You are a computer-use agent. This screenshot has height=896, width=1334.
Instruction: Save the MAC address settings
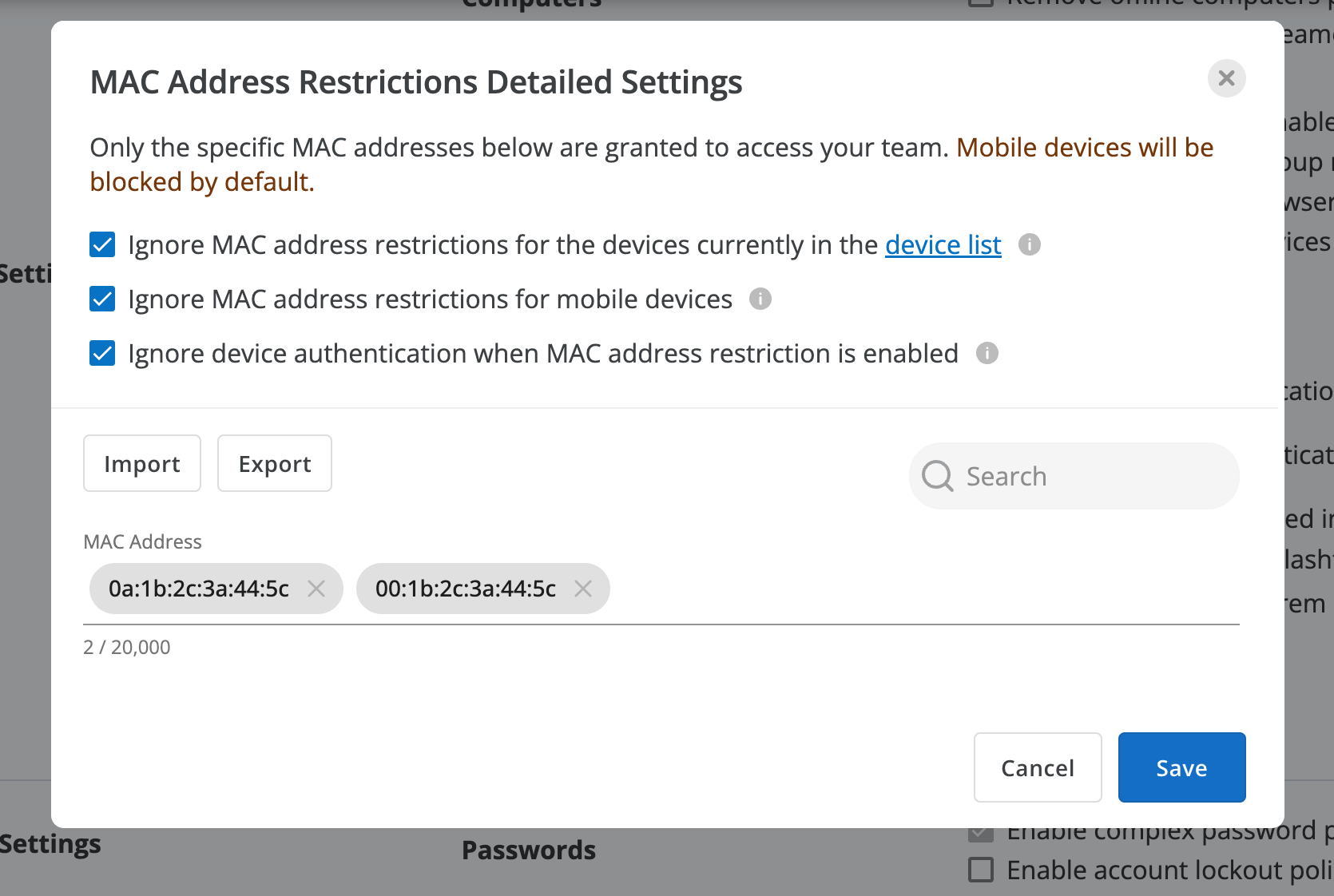pyautogui.click(x=1182, y=767)
